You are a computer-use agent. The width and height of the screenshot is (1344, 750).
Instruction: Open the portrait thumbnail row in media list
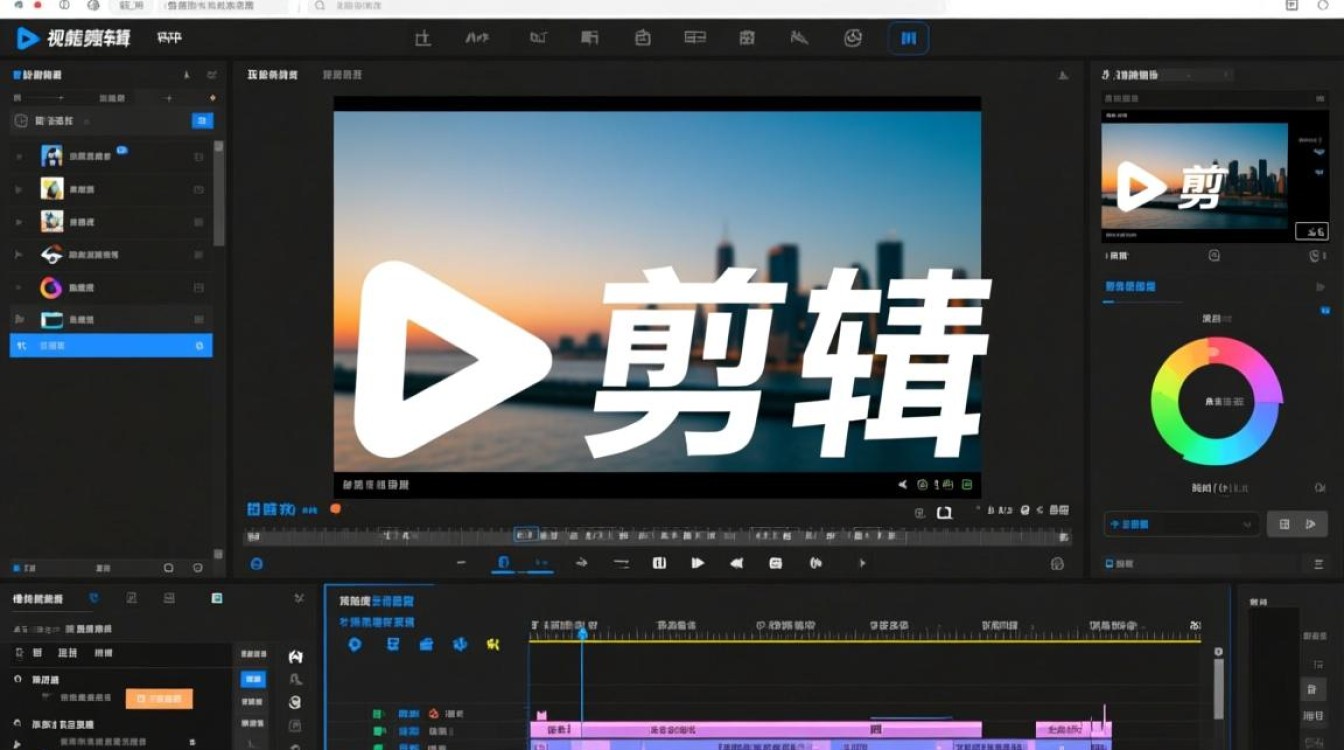tap(111, 156)
